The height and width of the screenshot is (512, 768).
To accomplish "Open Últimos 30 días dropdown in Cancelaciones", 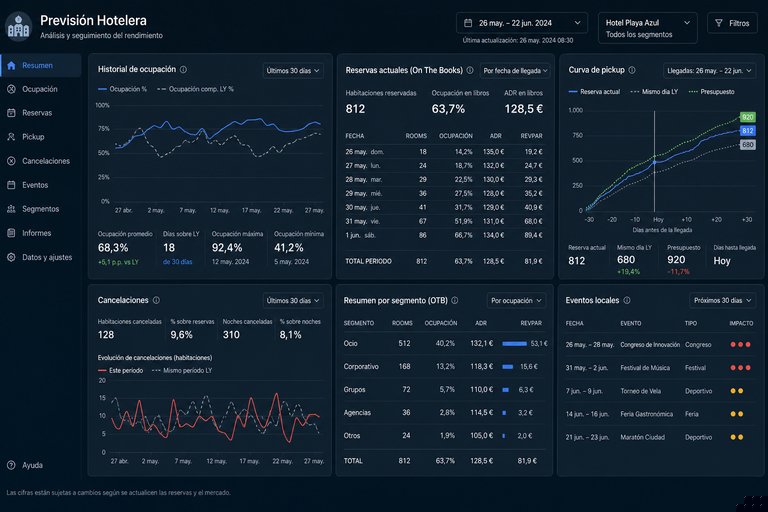I will pos(292,300).
